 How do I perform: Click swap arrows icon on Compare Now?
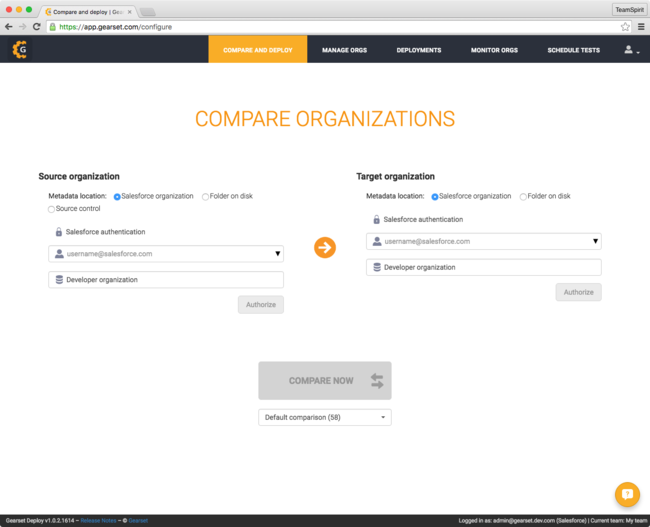click(377, 381)
